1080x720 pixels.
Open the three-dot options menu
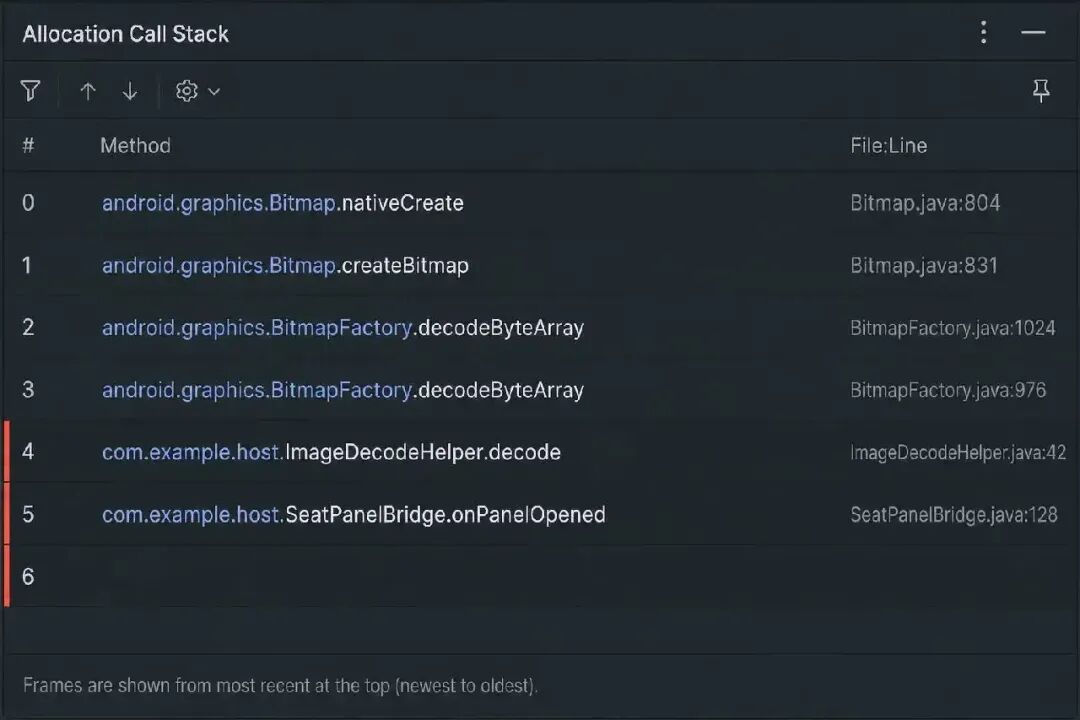pos(984,32)
